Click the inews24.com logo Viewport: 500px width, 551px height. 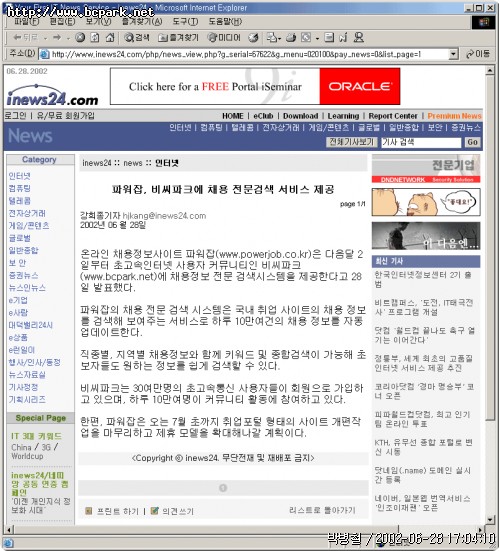click(x=52, y=95)
